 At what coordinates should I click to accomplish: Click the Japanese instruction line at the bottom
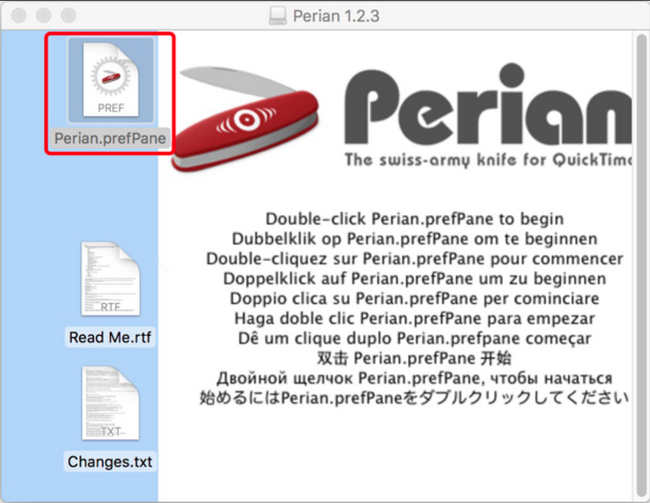coord(415,398)
